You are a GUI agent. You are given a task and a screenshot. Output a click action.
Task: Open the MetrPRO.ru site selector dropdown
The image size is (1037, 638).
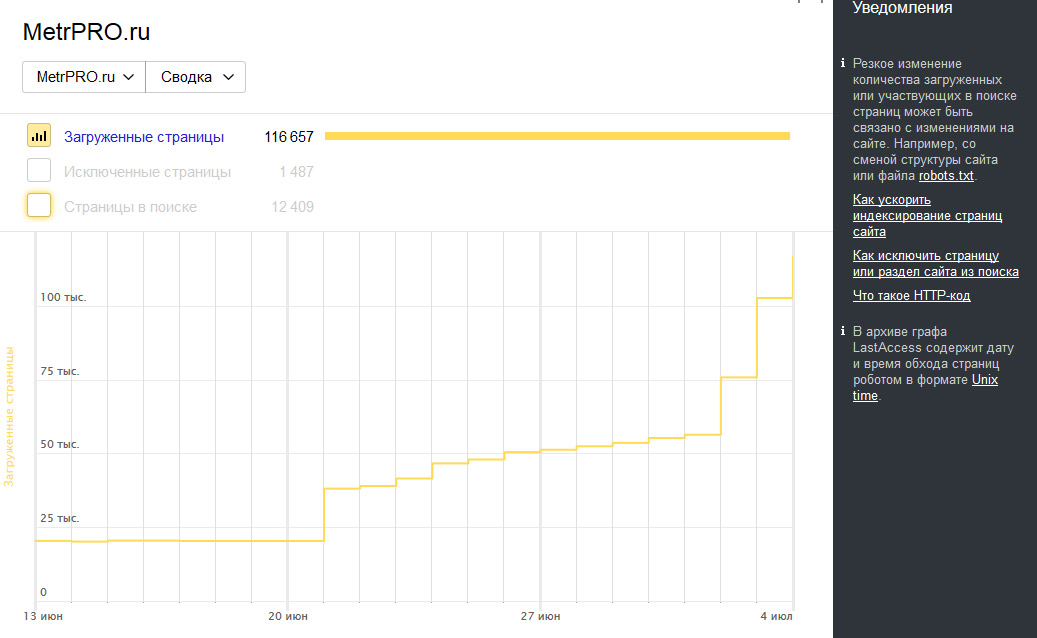click(84, 77)
